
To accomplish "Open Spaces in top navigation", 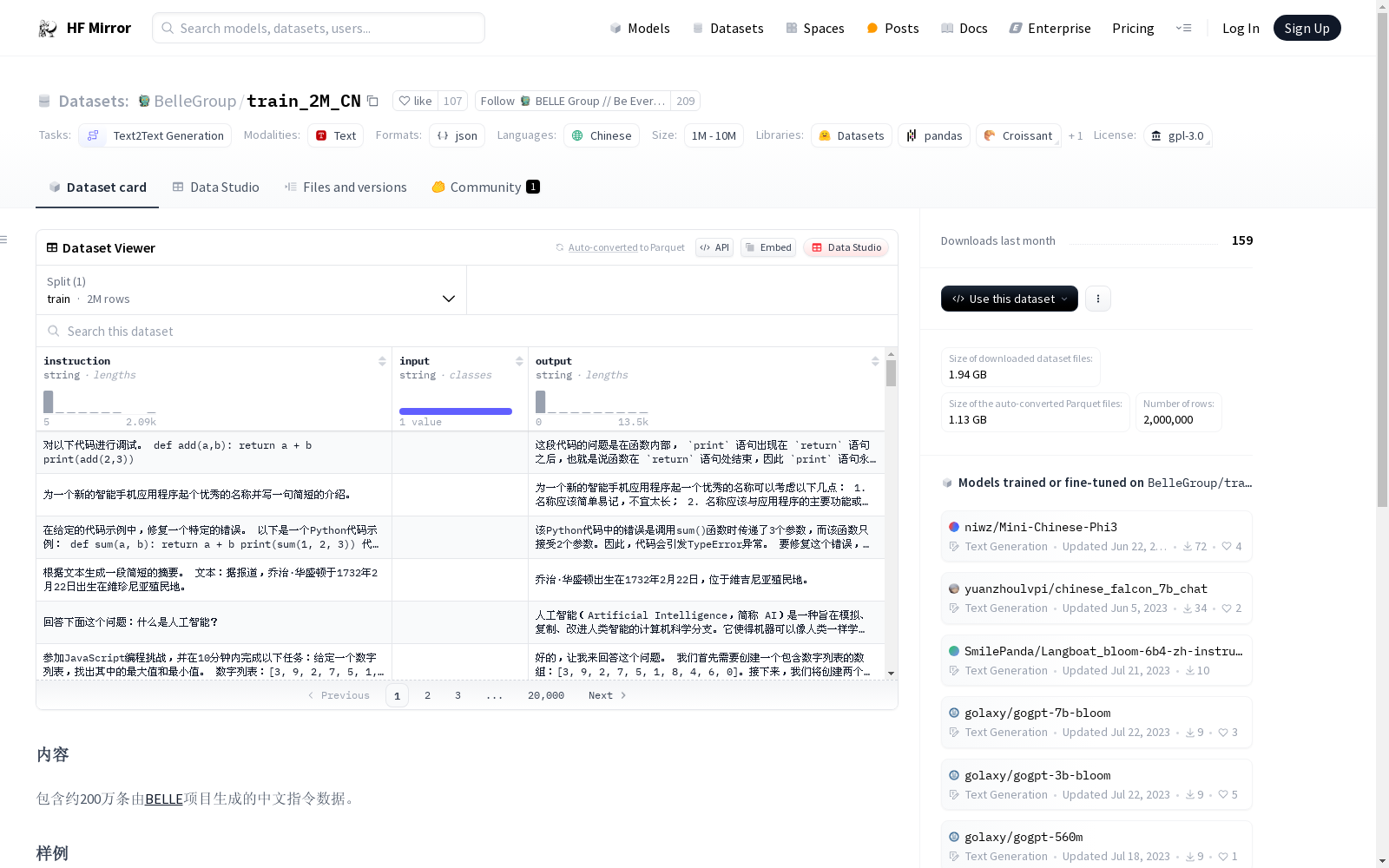I will point(814,29).
